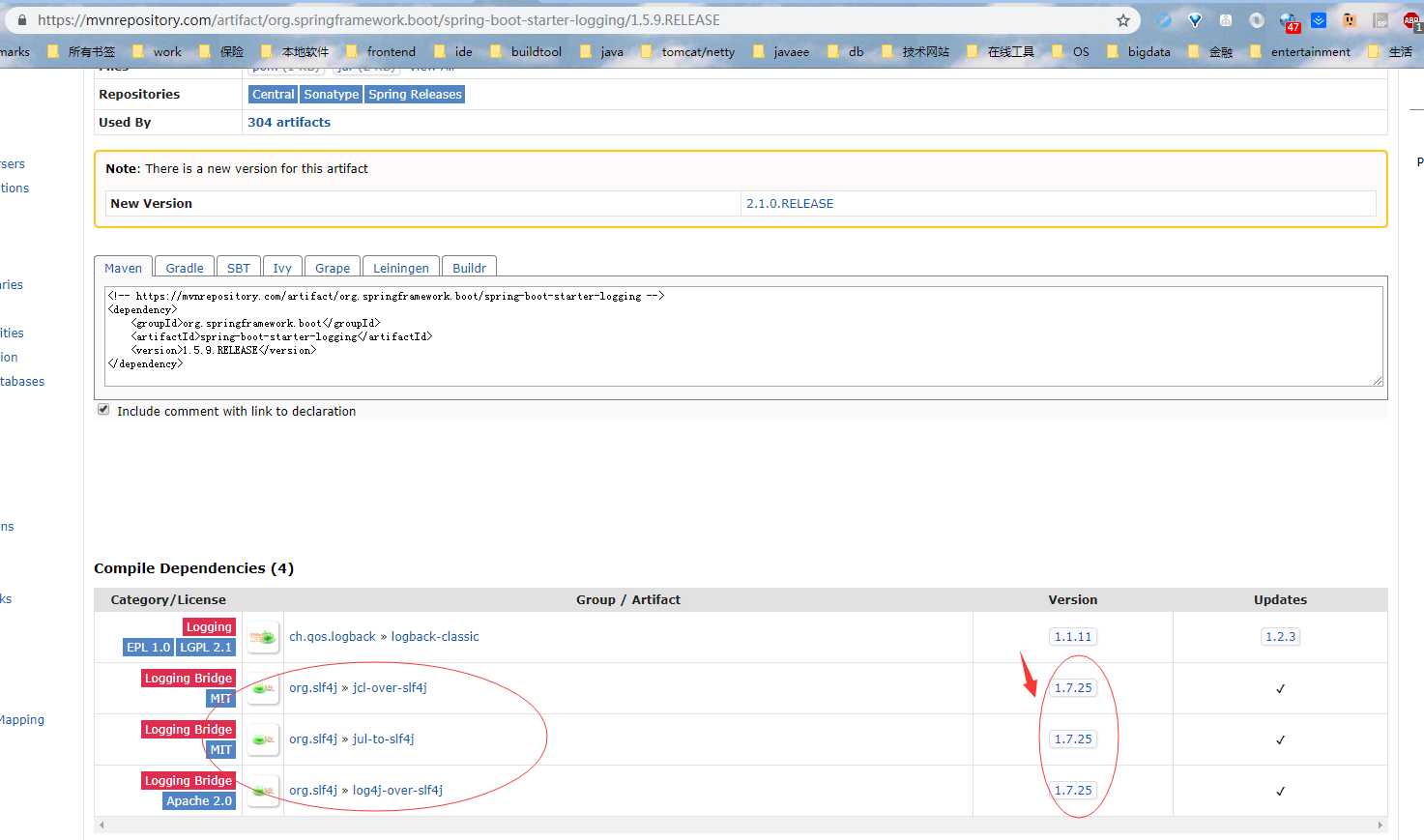The height and width of the screenshot is (840, 1424).
Task: Switch to the Buildr tab
Action: tap(469, 268)
